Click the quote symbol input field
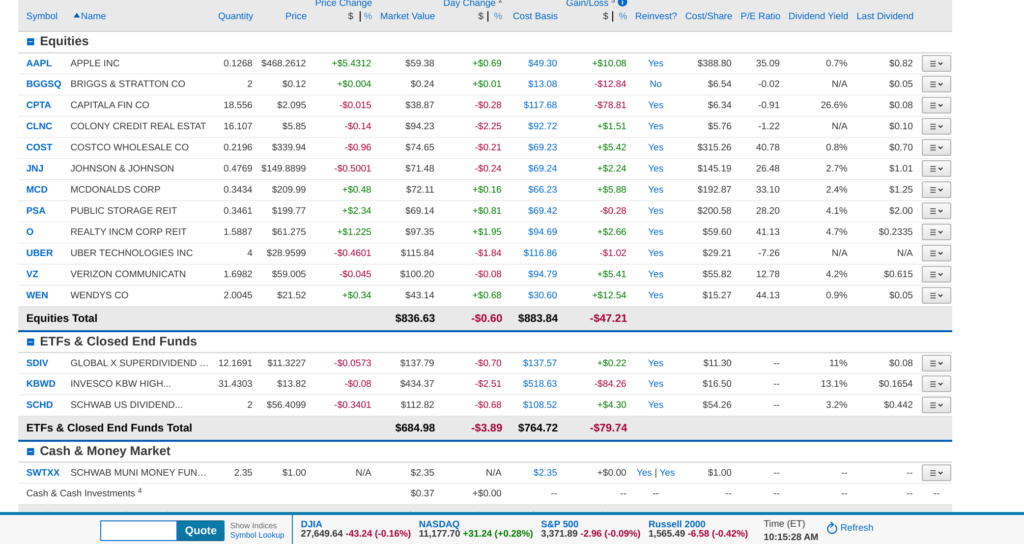The width and height of the screenshot is (1024, 544). pyautogui.click(x=139, y=530)
